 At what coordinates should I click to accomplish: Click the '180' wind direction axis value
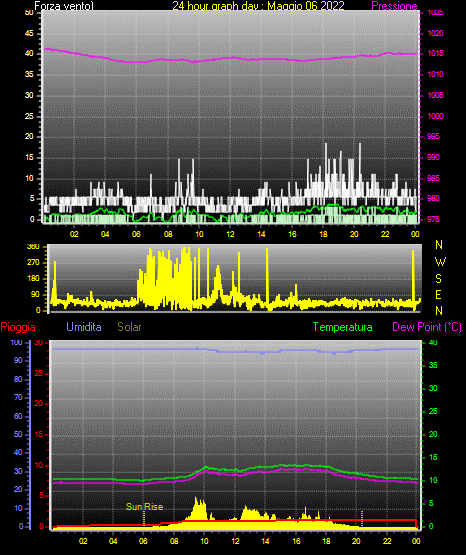tap(33, 279)
